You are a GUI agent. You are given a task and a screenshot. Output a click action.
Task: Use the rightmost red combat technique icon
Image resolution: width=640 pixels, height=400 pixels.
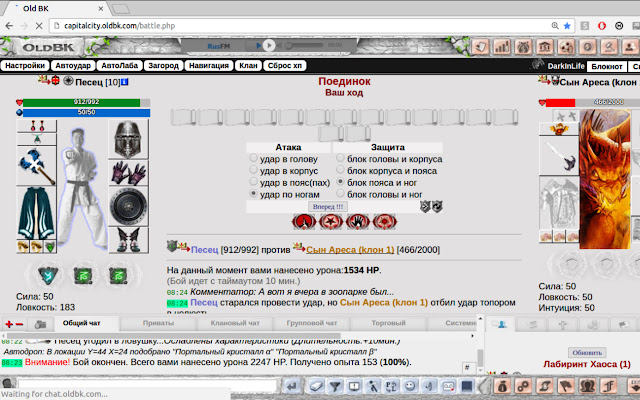pyautogui.click(x=384, y=222)
